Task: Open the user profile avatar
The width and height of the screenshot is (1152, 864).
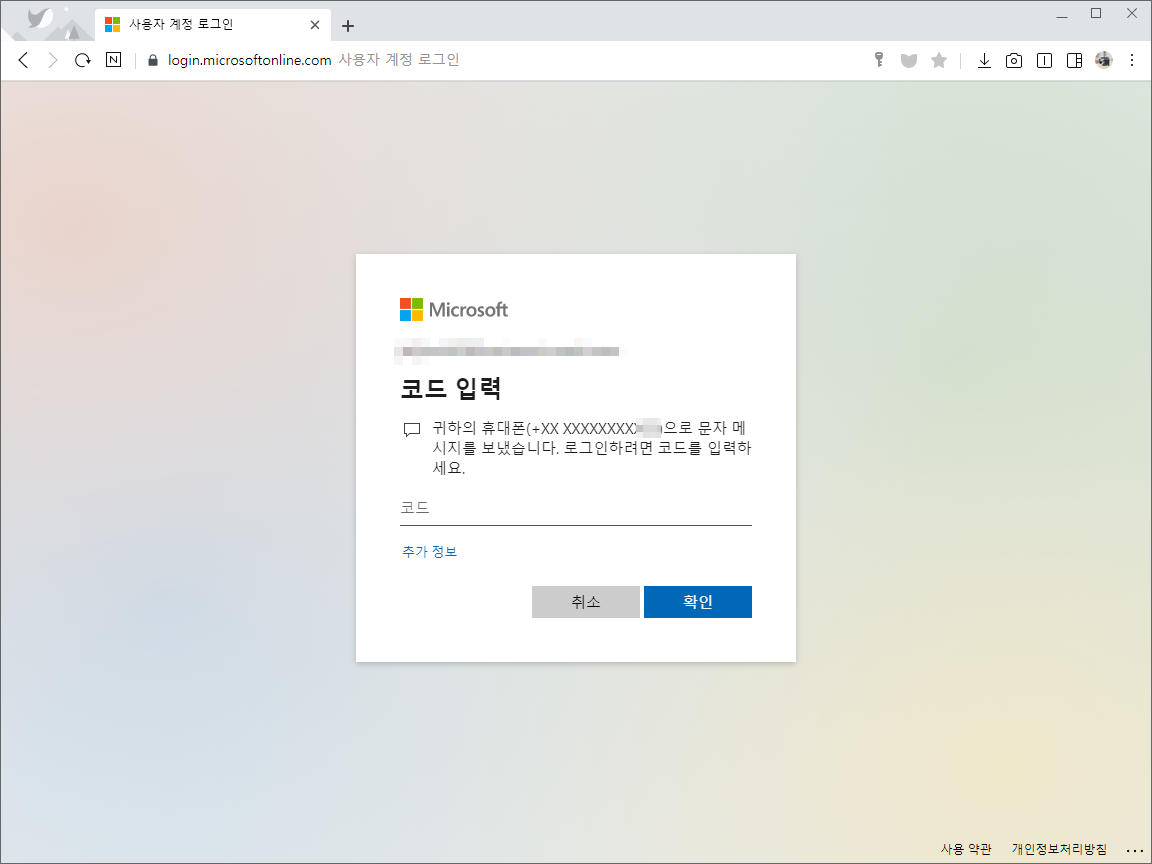Action: coord(1104,60)
